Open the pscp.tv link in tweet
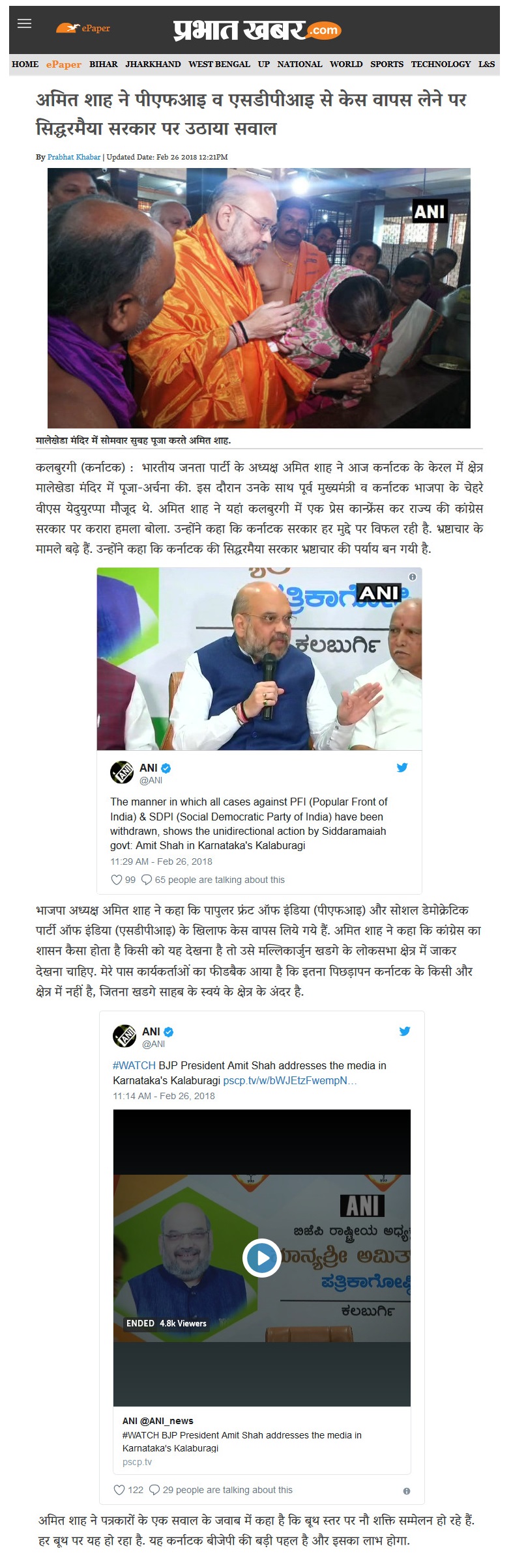The image size is (511, 1568). pos(289,1080)
